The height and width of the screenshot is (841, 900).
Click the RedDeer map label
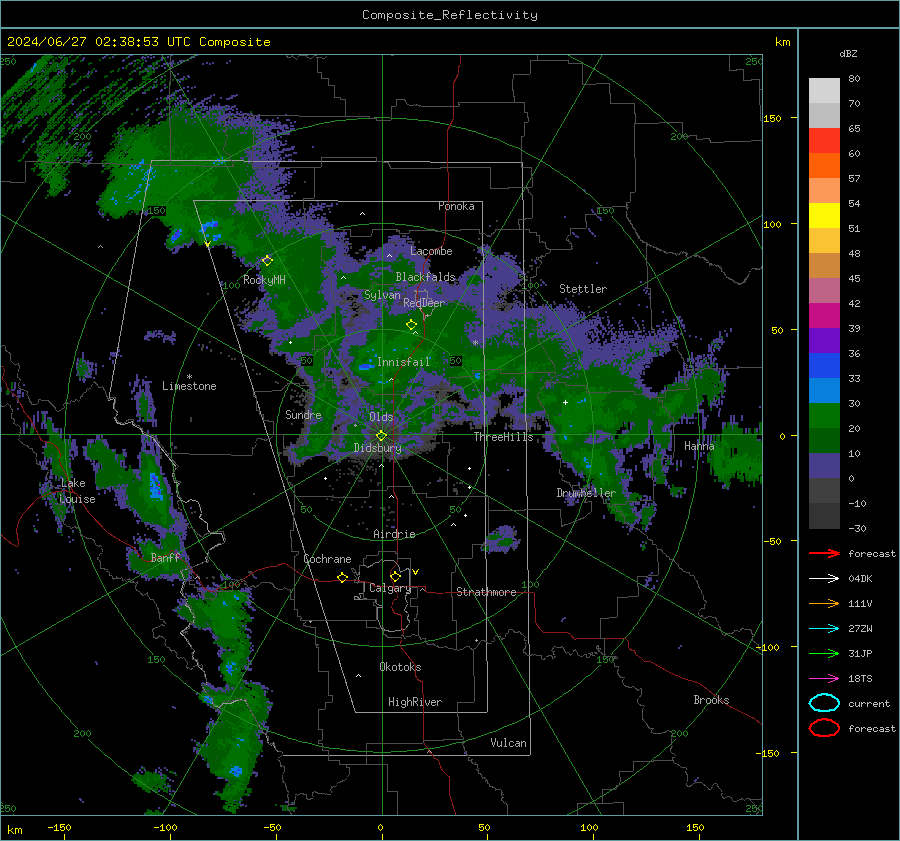tap(424, 303)
